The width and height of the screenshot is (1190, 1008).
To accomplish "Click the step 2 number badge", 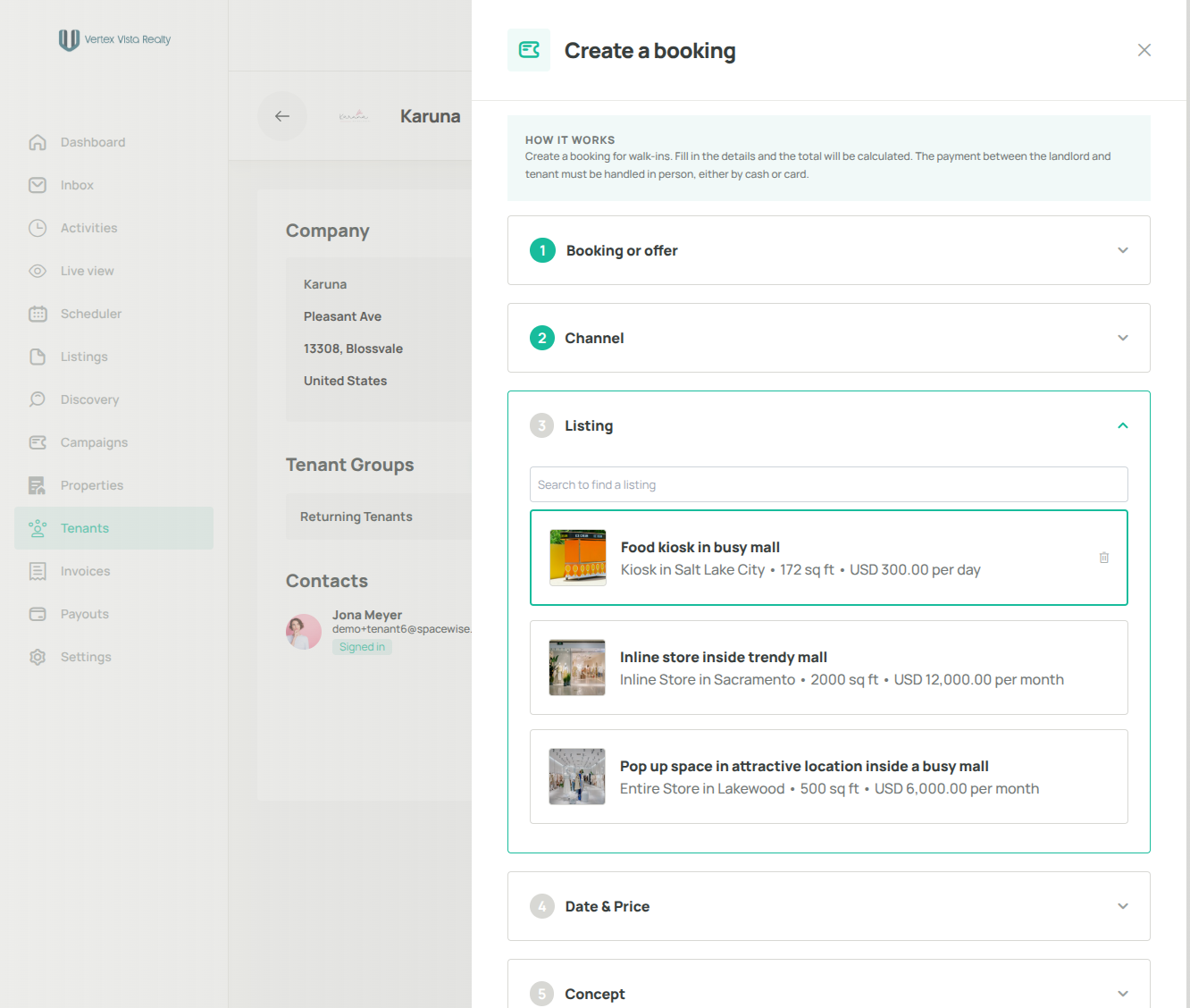I will pyautogui.click(x=542, y=338).
